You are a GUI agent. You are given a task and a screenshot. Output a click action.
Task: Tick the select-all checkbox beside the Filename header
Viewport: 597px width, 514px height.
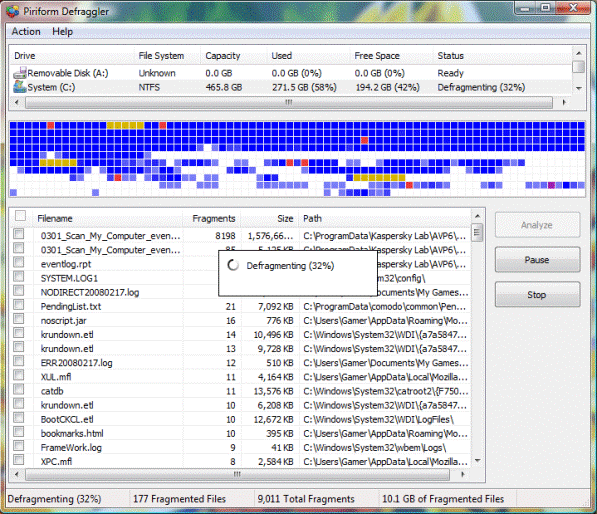click(20, 216)
